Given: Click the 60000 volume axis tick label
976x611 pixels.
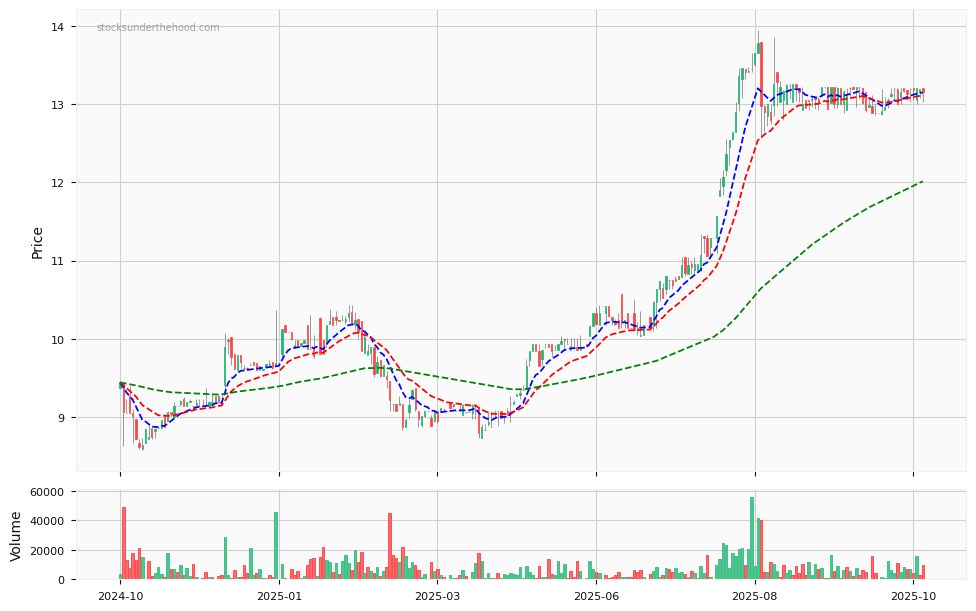Looking at the screenshot, I should point(48,492).
